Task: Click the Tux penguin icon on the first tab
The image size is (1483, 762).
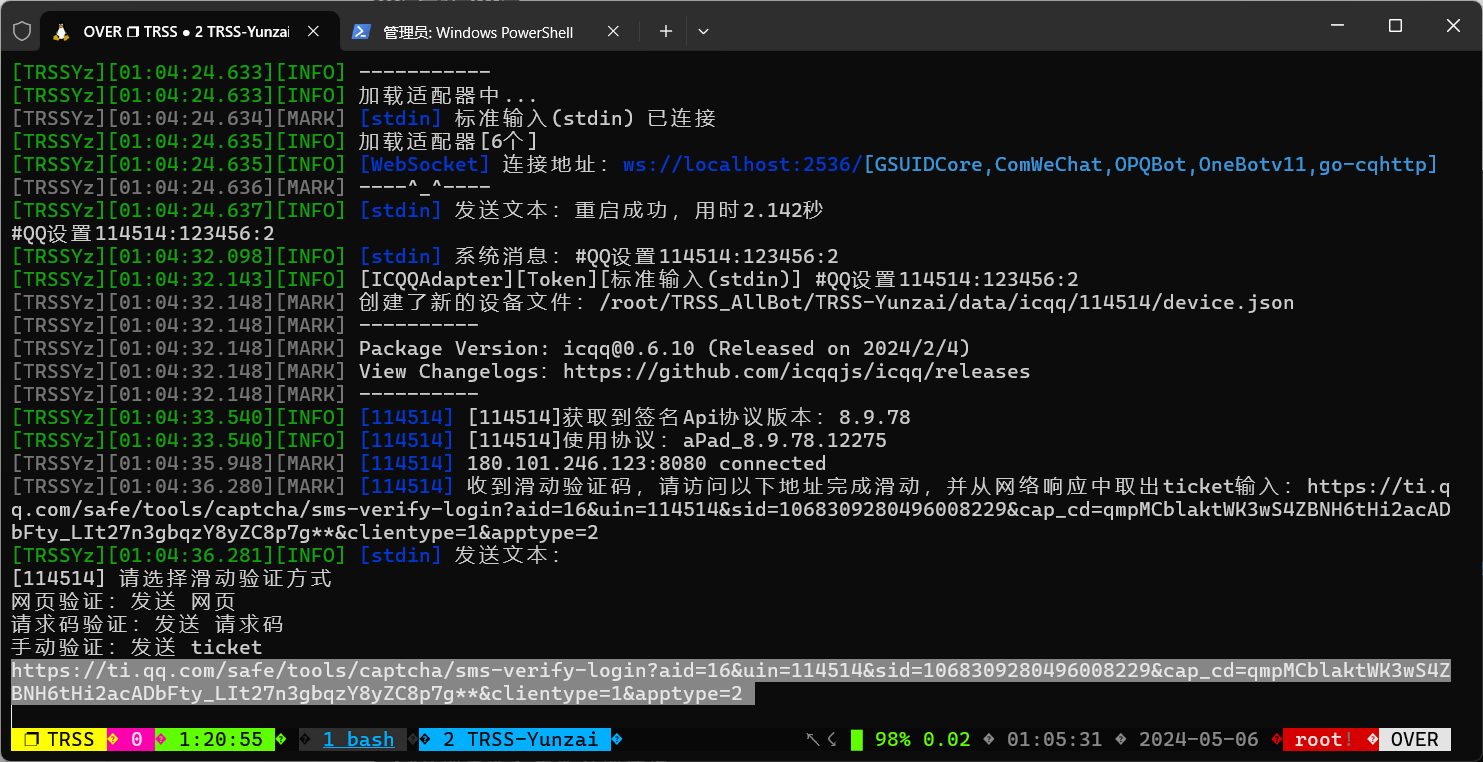Action: (61, 32)
